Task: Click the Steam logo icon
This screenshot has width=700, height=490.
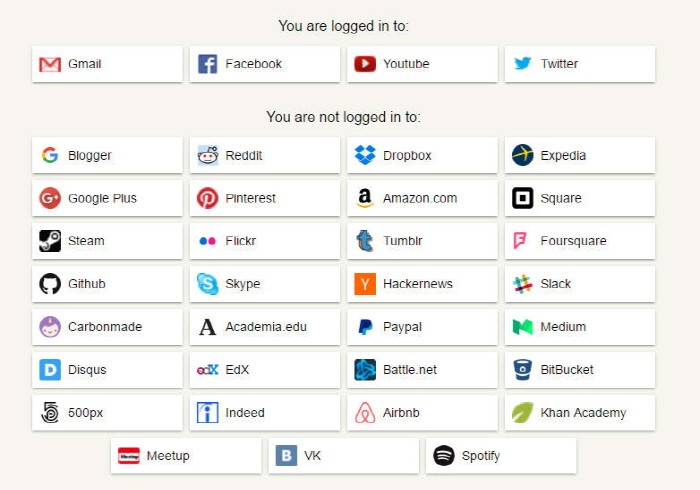Action: coord(50,241)
